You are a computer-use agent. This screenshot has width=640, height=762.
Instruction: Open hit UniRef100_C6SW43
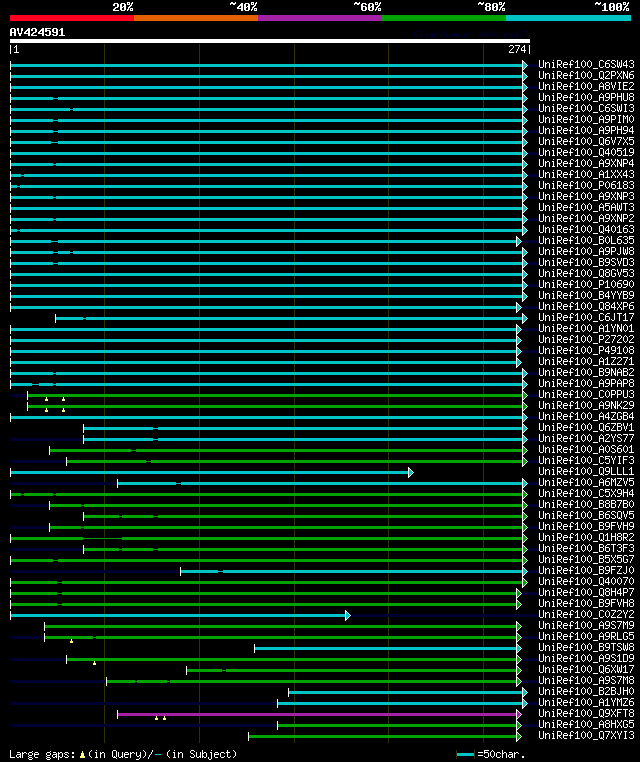point(586,64)
